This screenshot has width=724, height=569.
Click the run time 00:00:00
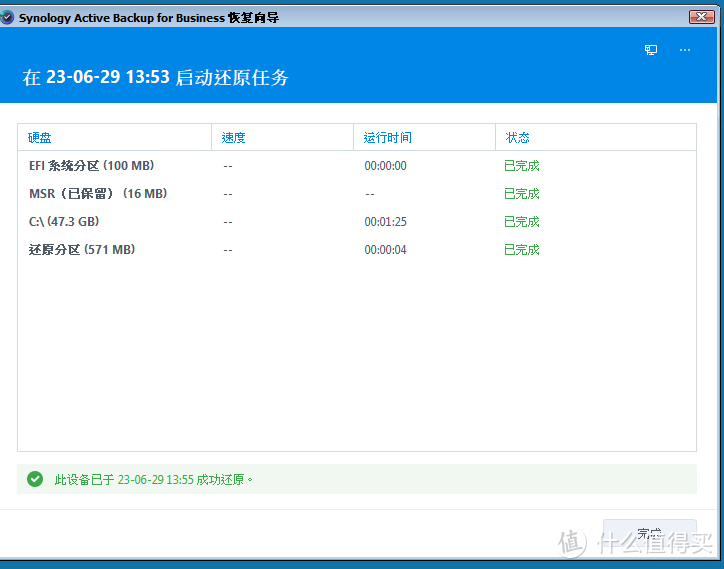click(386, 166)
